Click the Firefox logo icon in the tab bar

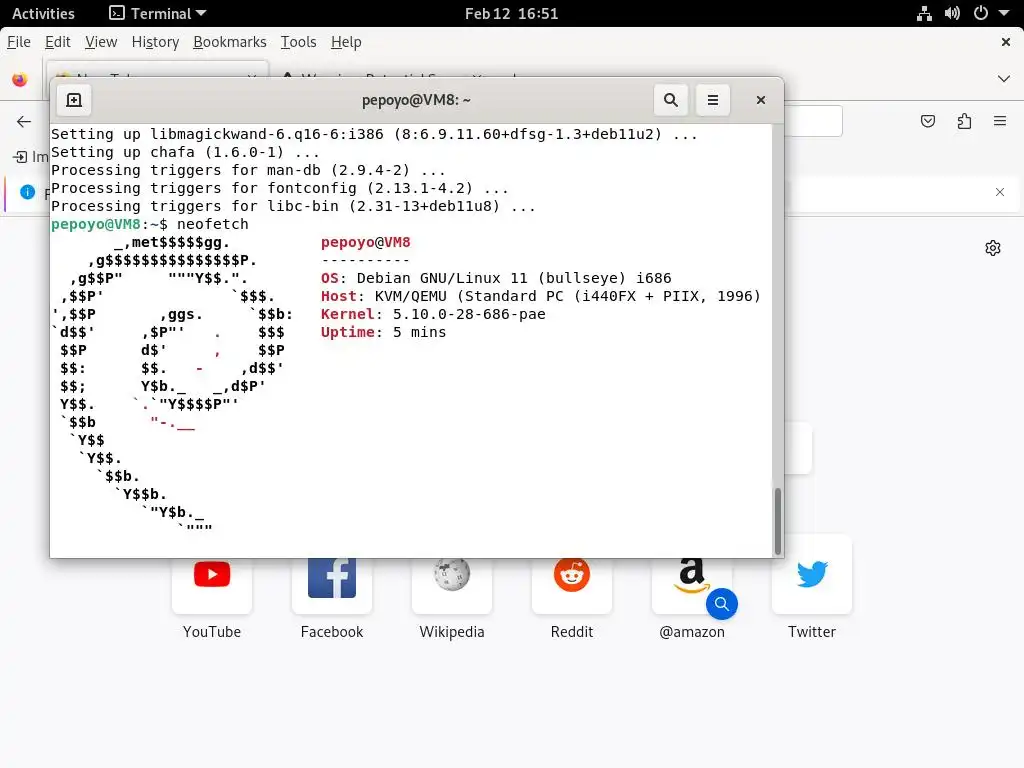20,80
